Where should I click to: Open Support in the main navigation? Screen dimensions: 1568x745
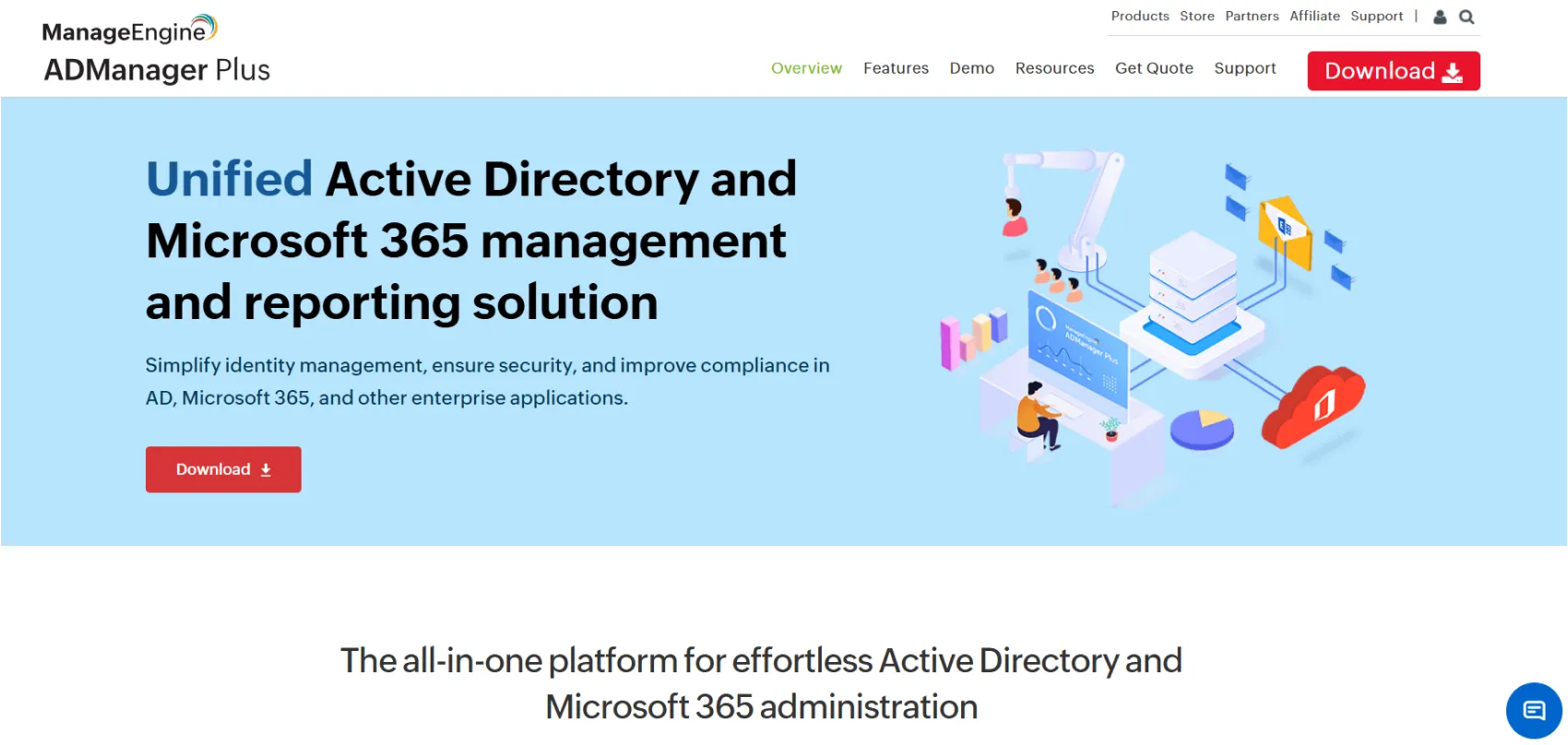[x=1245, y=68]
